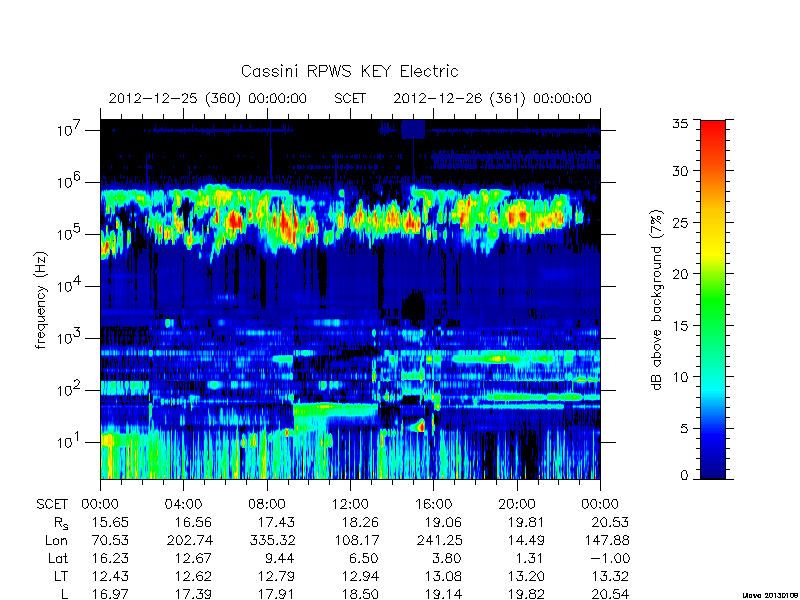Click the spectrogram plot area
The height and width of the screenshot is (600, 800).
click(x=350, y=299)
